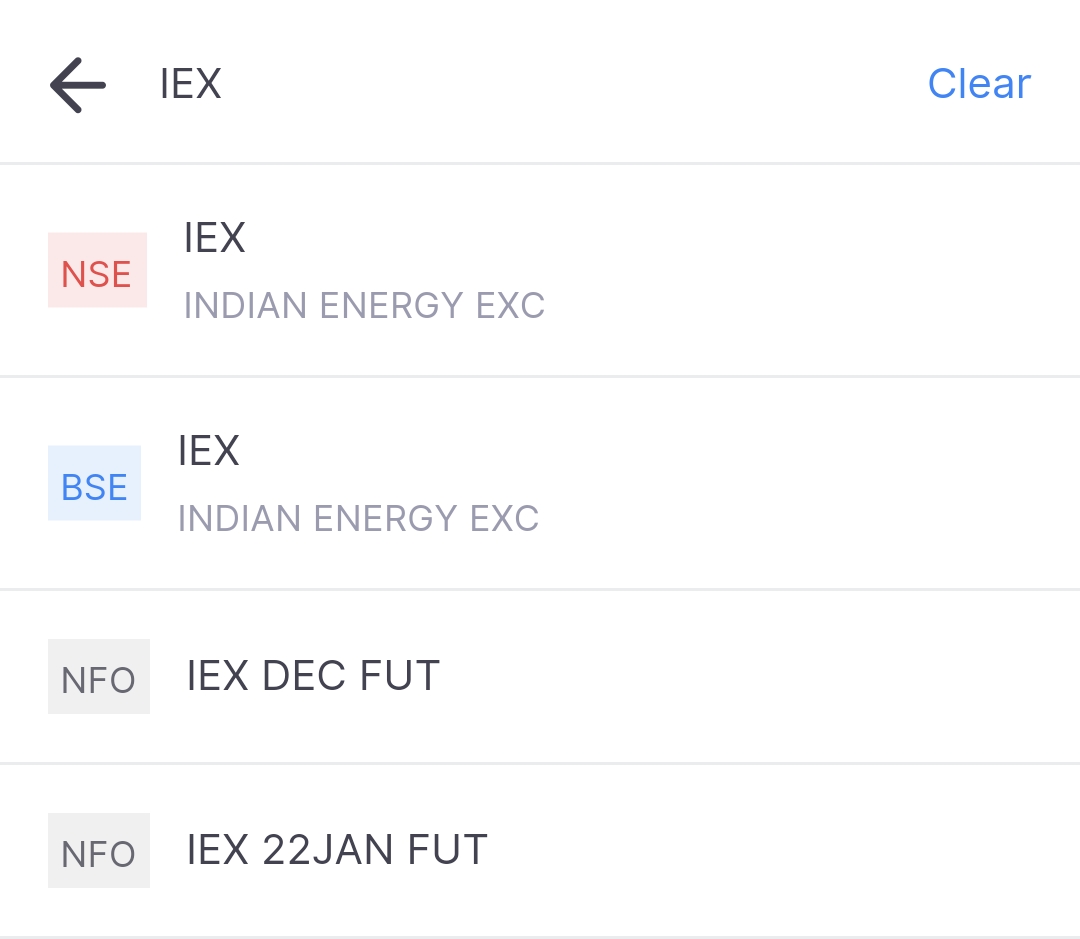Screen dimensions: 1080x939
Task: Tap empty area of IEX DEC FUT row
Action: click(x=758, y=677)
